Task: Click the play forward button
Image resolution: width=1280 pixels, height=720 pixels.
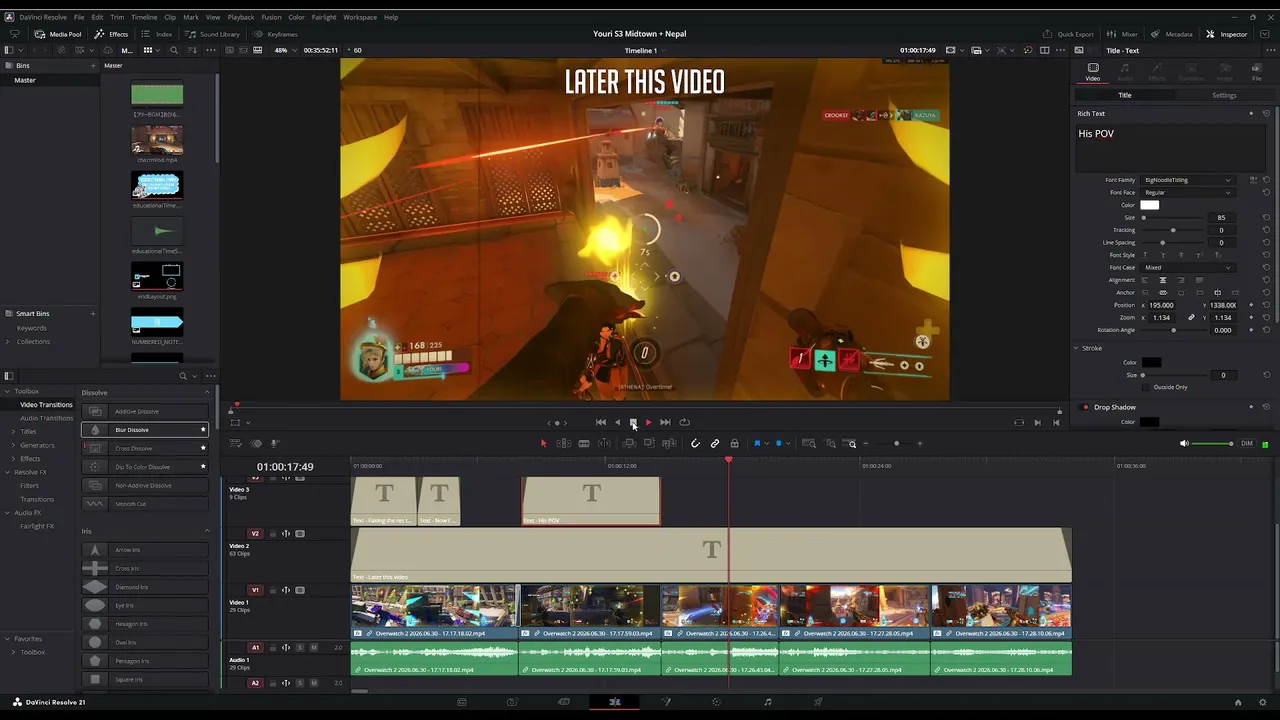Action: pos(648,422)
